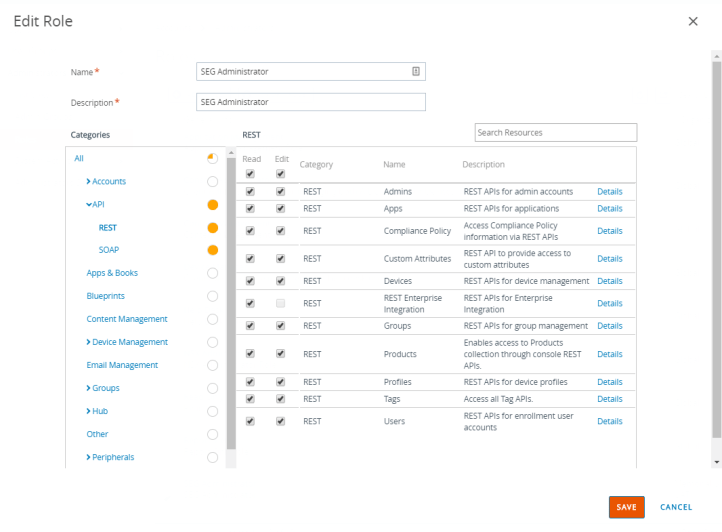The width and height of the screenshot is (722, 532).
Task: Click the orange SAVE button
Action: pos(626,507)
